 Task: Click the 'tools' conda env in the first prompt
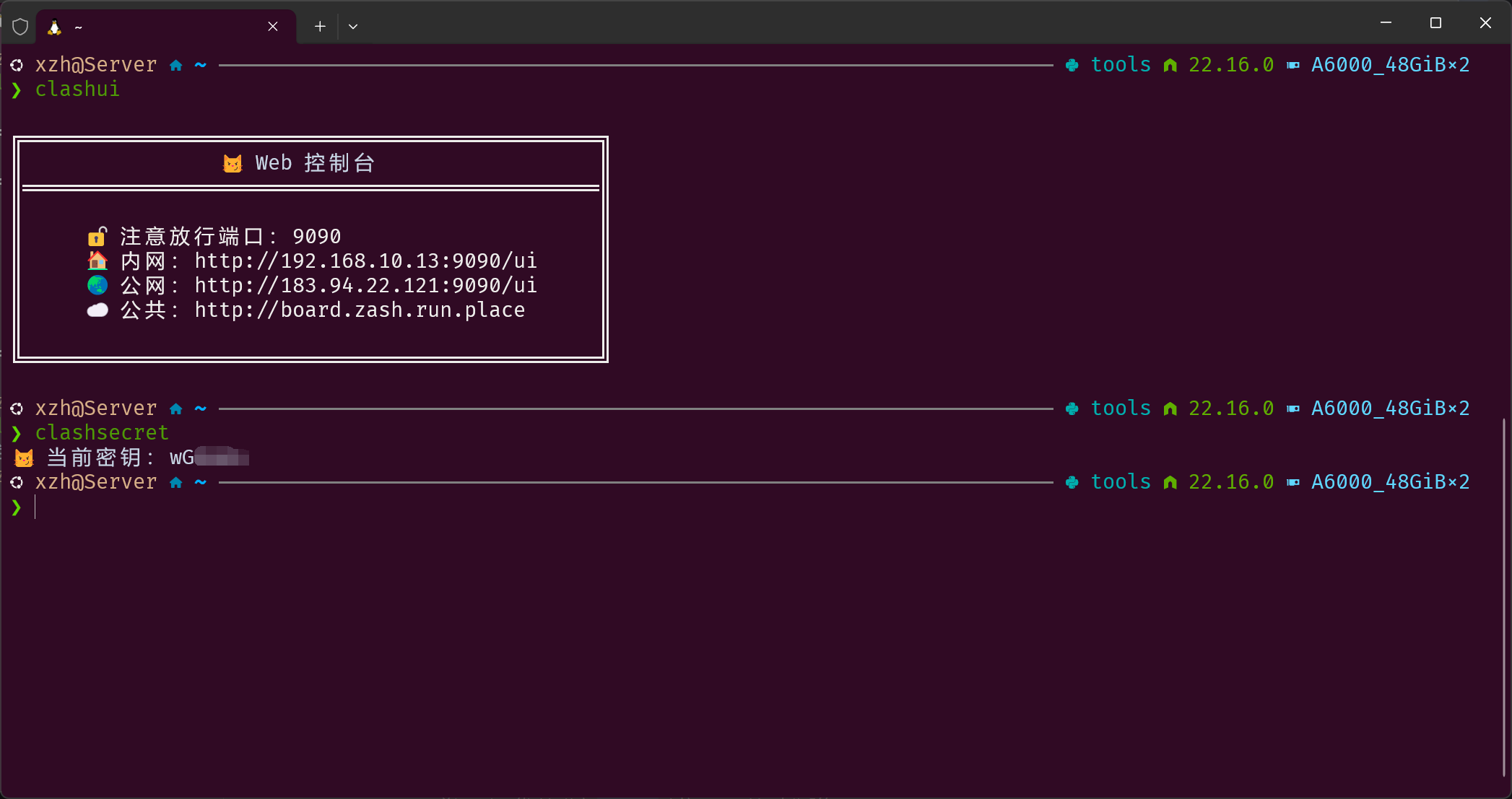(1121, 64)
